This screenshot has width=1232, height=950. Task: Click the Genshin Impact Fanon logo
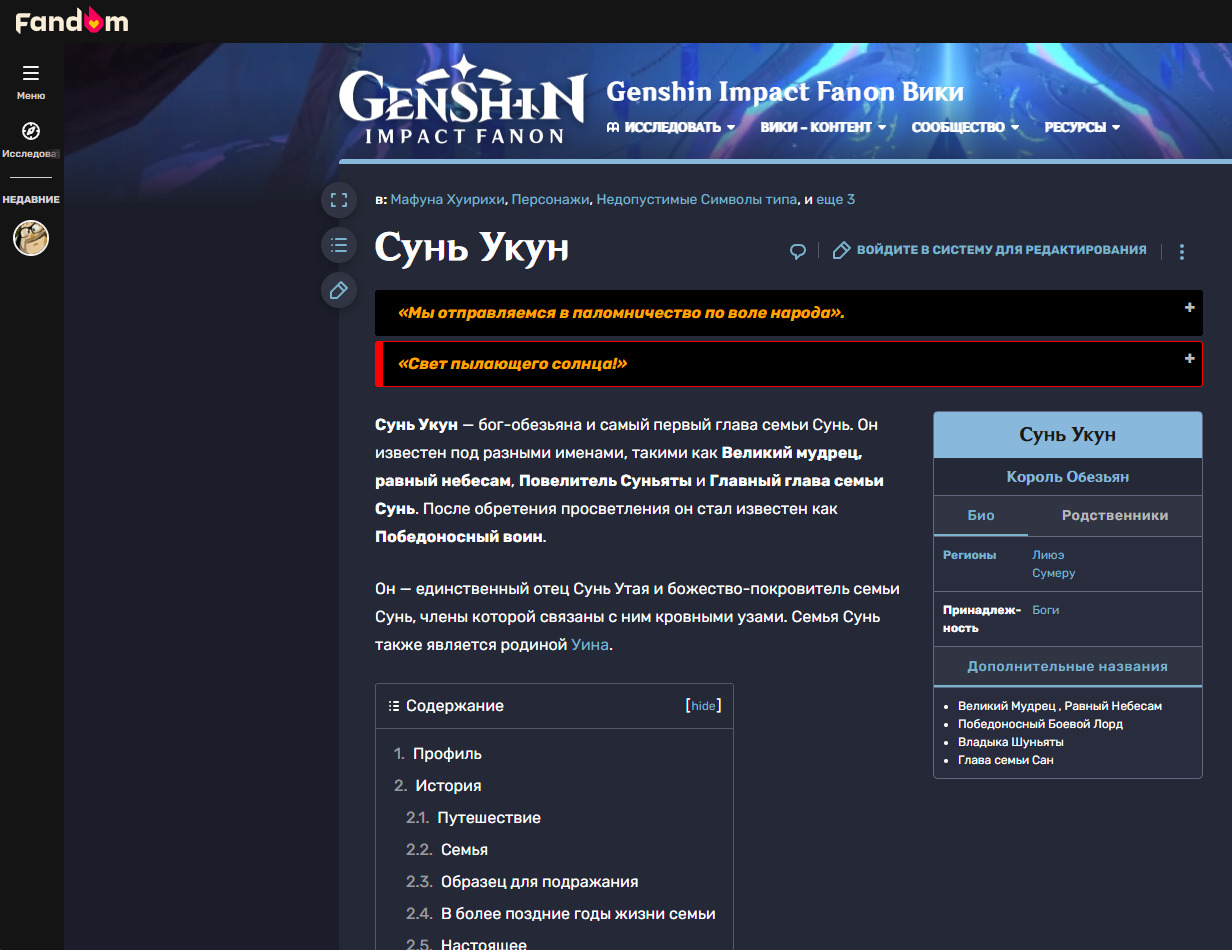(462, 100)
